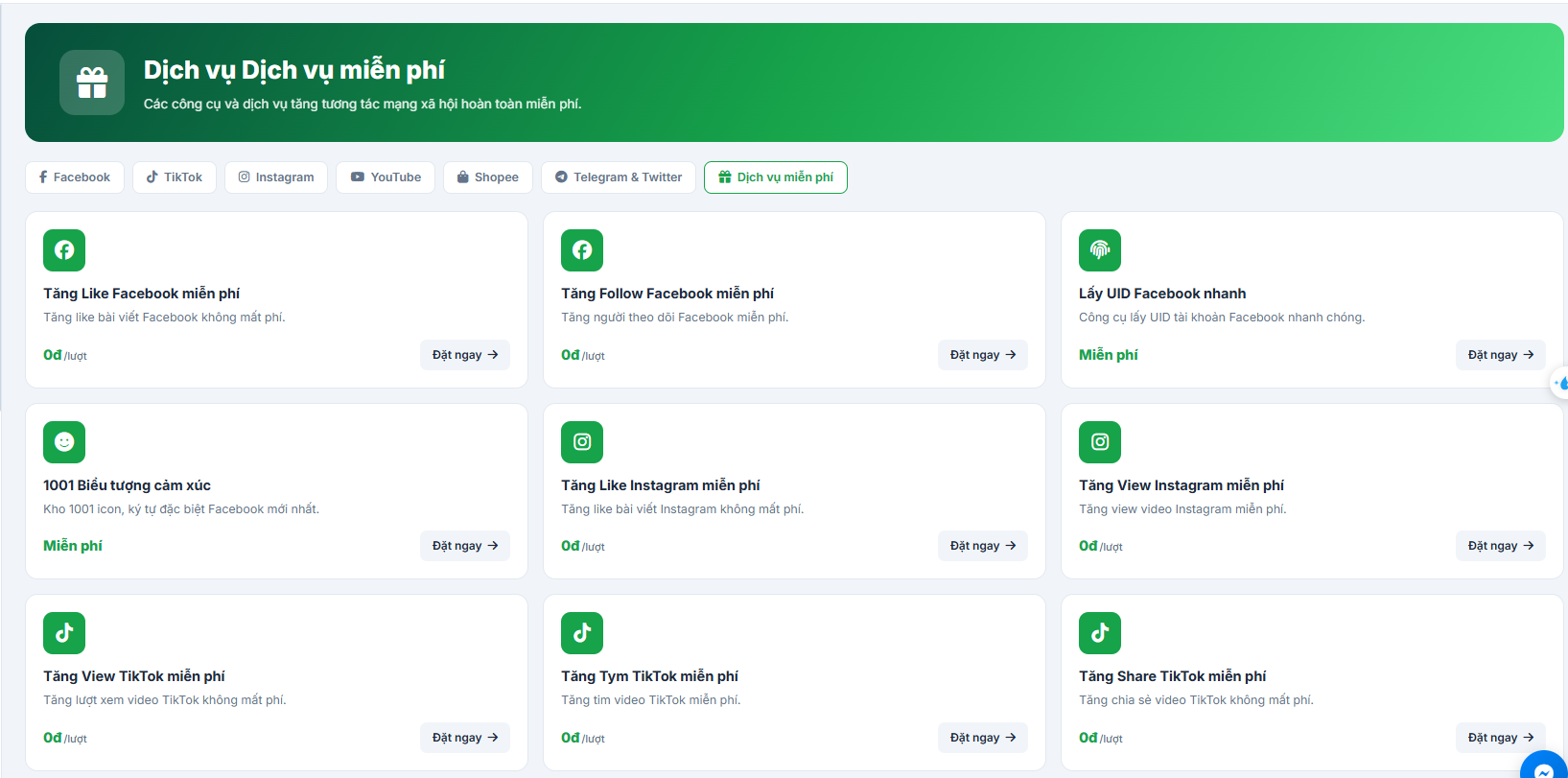Click the banner heading Dịch vụ Dịch vụ miễn phí
This screenshot has height=778, width=1568.
(x=294, y=70)
